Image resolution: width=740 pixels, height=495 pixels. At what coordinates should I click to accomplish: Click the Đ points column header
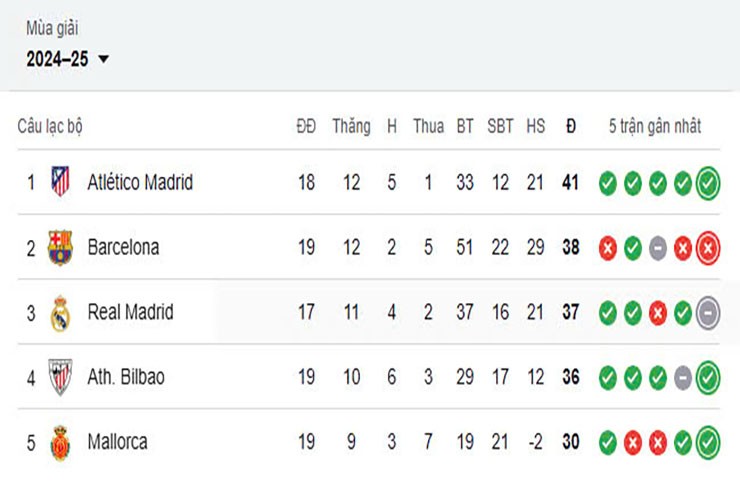(570, 127)
